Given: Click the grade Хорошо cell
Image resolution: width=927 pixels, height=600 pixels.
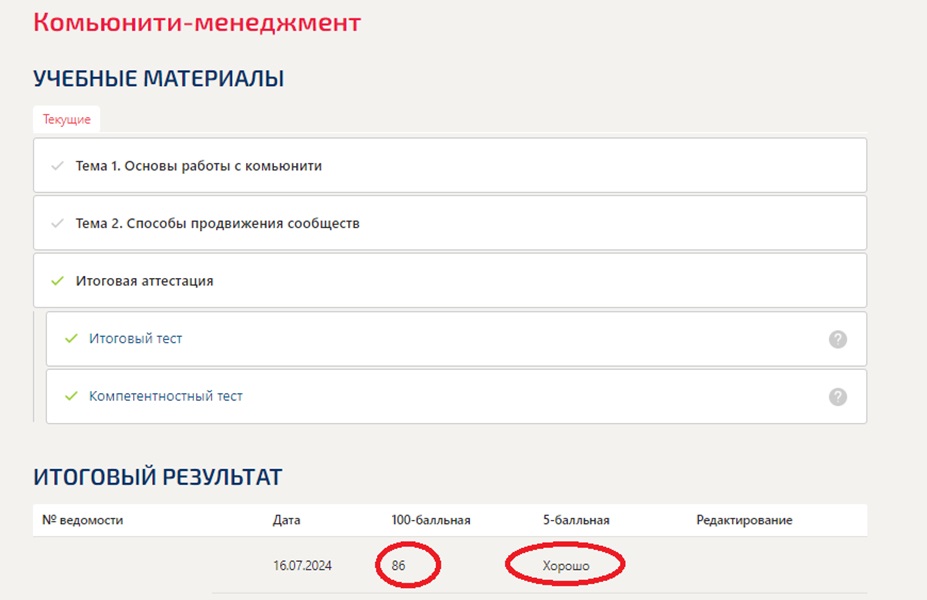Looking at the screenshot, I should point(566,566).
